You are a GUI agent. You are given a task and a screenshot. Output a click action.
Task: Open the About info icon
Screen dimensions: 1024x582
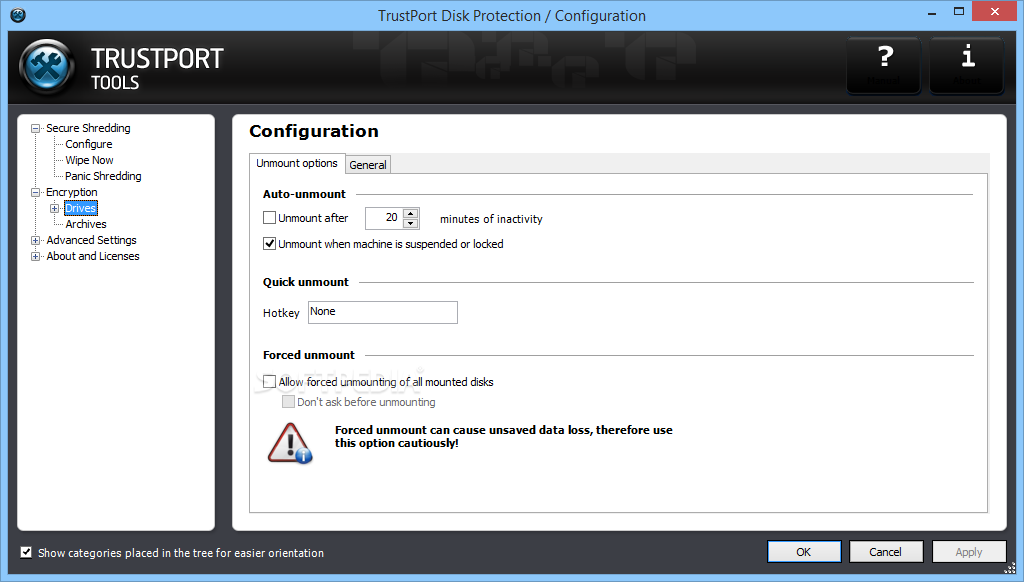(967, 65)
